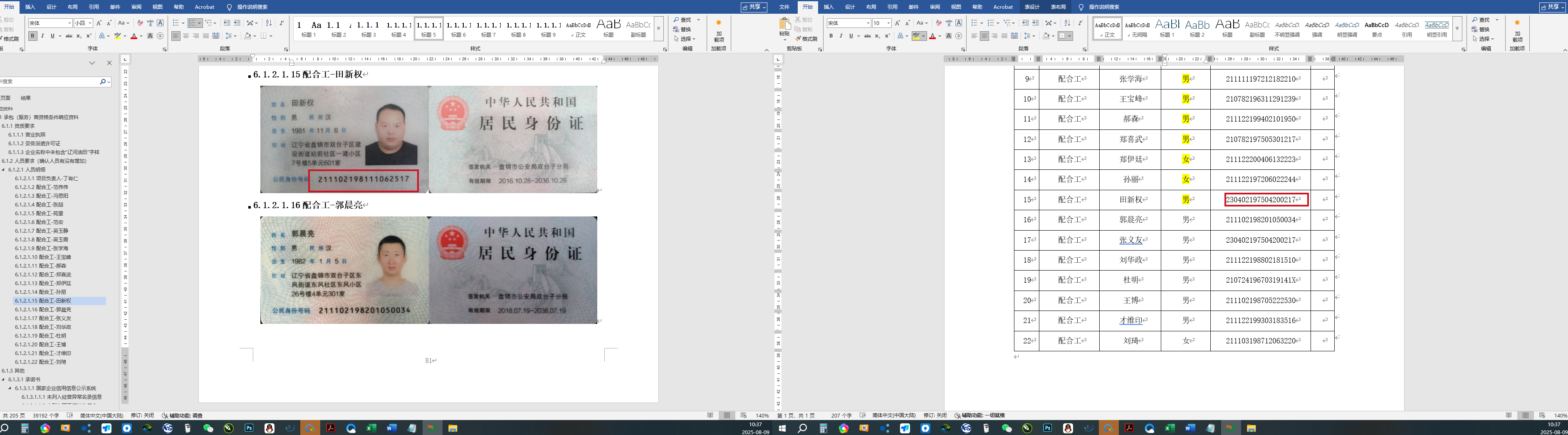Click the Sort icon in the ID-card document ribbon
Viewport: 1568px width, 435px height.
269,23
